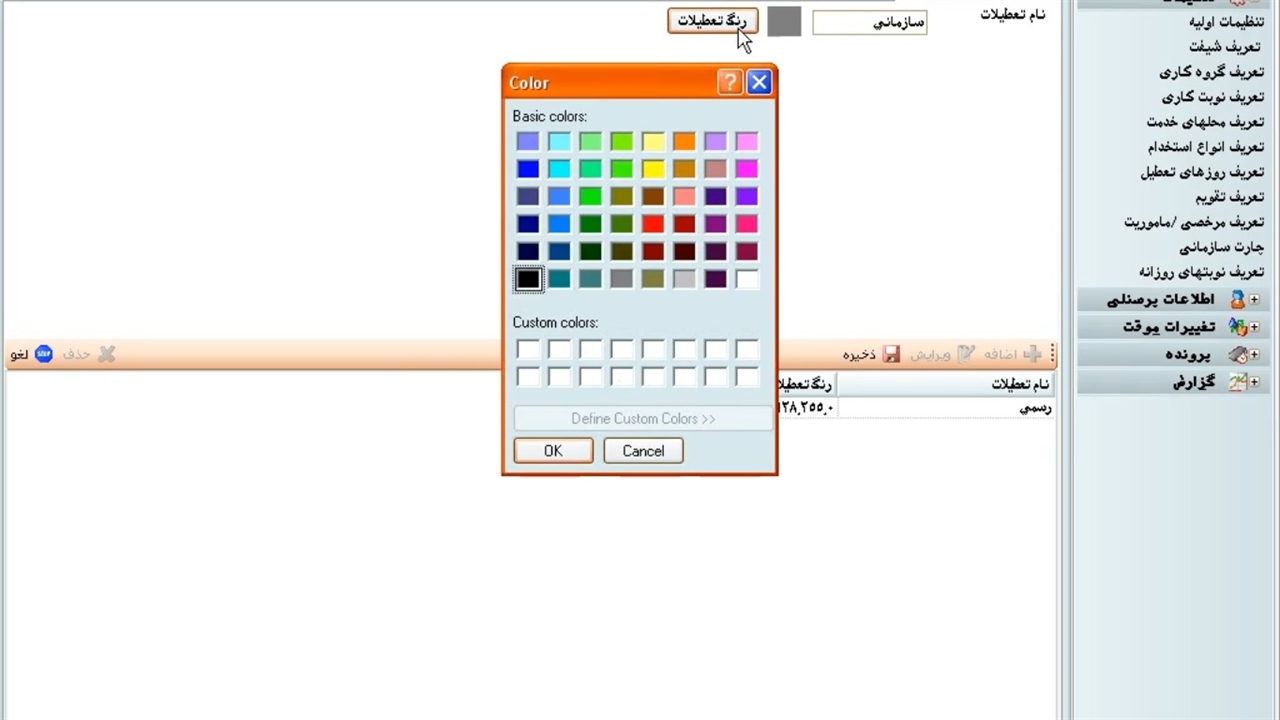Expand the گزارش section with plus box
Viewport: 1280px width, 720px height.
[1255, 382]
